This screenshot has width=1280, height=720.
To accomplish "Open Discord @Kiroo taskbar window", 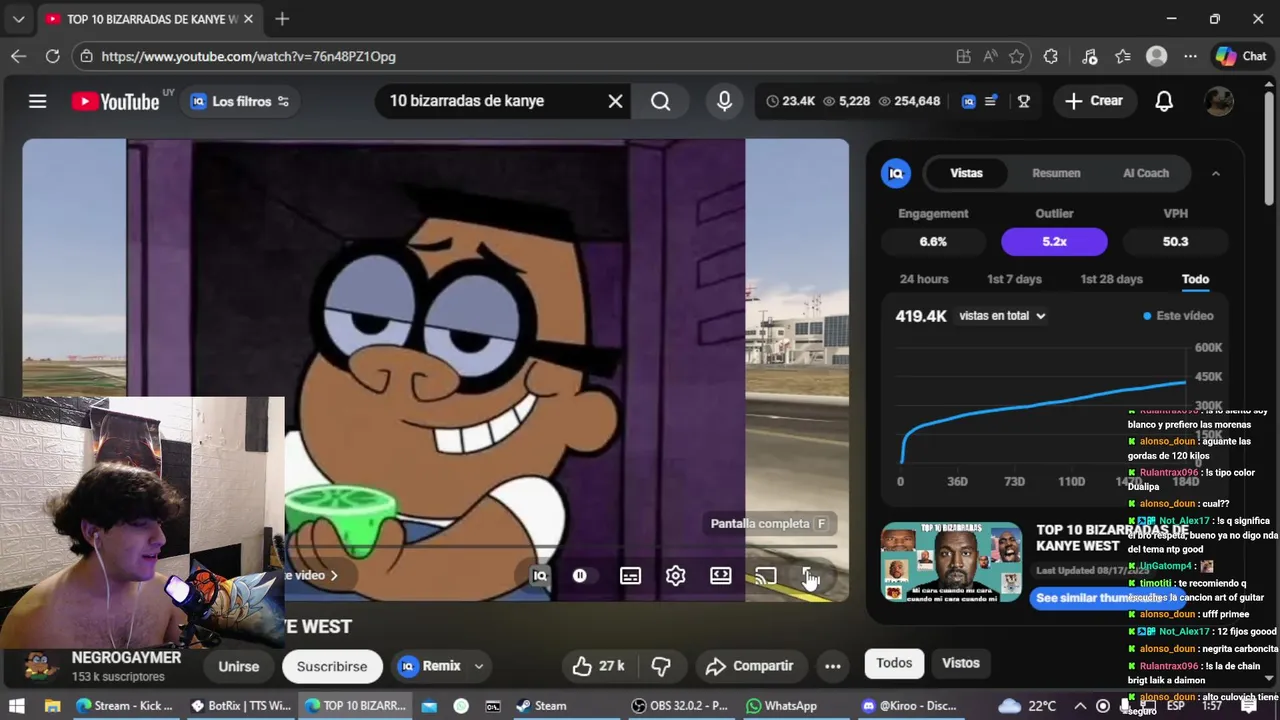I will [x=909, y=706].
